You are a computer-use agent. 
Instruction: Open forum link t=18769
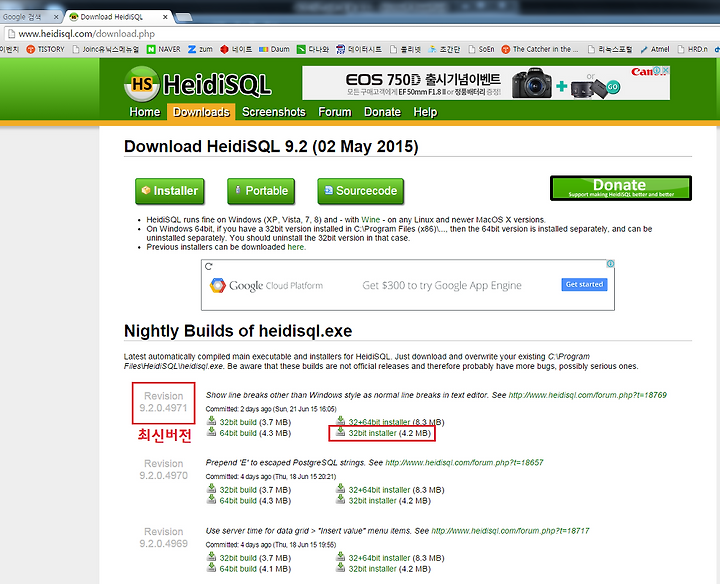pyautogui.click(x=587, y=395)
